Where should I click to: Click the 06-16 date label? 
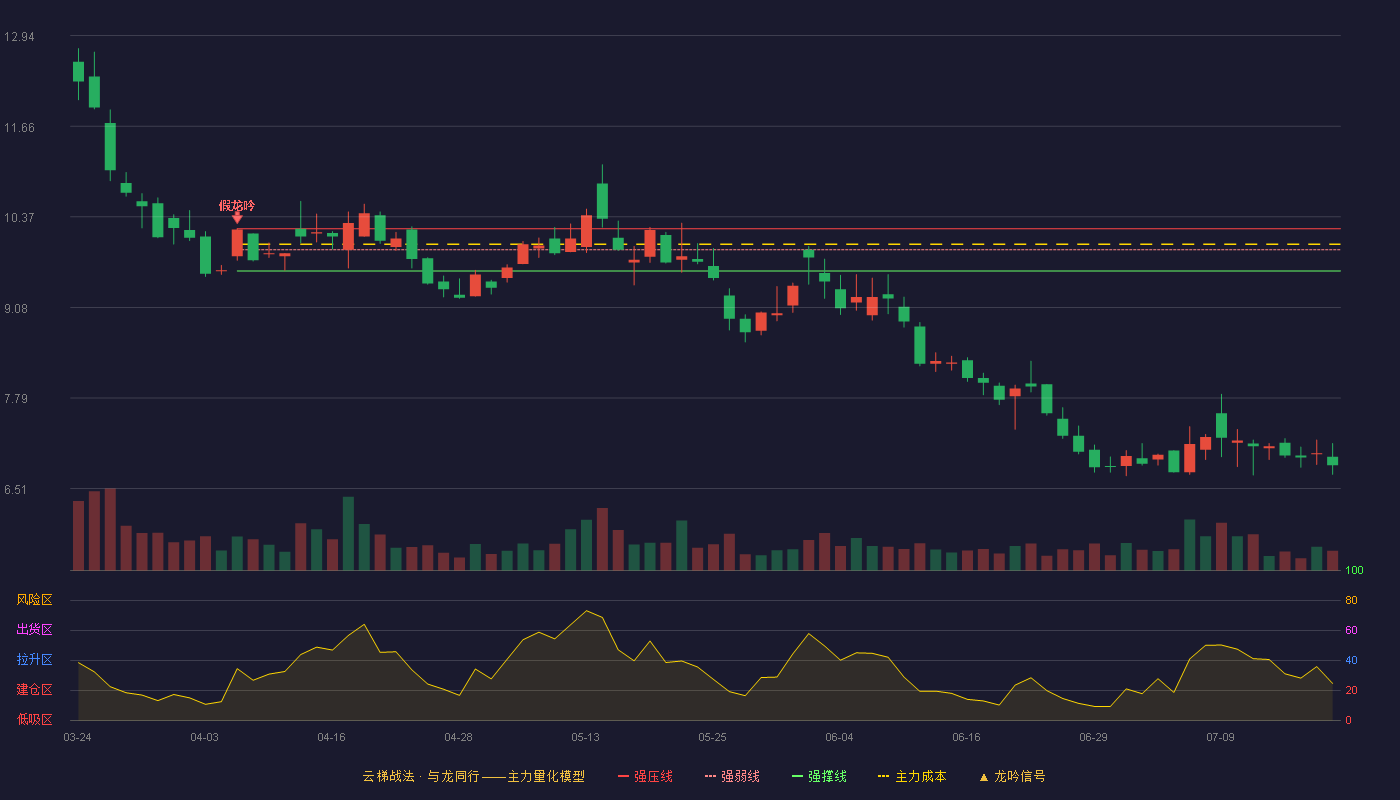(x=966, y=737)
